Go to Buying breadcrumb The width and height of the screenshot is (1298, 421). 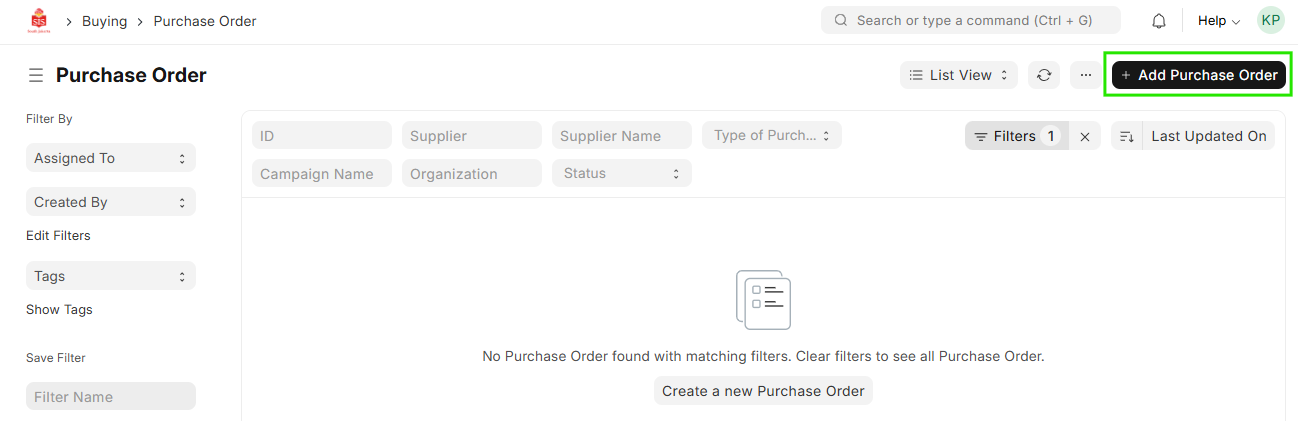104,21
